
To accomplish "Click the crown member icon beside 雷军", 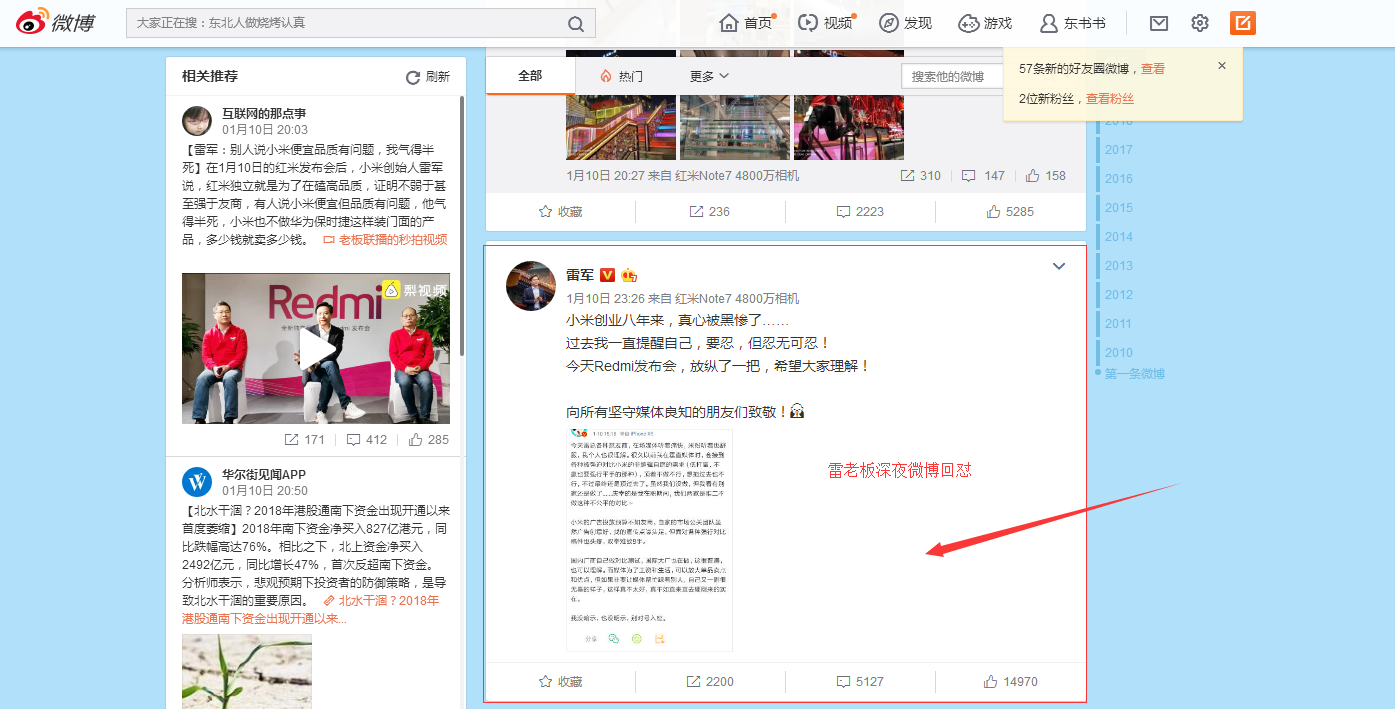I will [x=629, y=275].
